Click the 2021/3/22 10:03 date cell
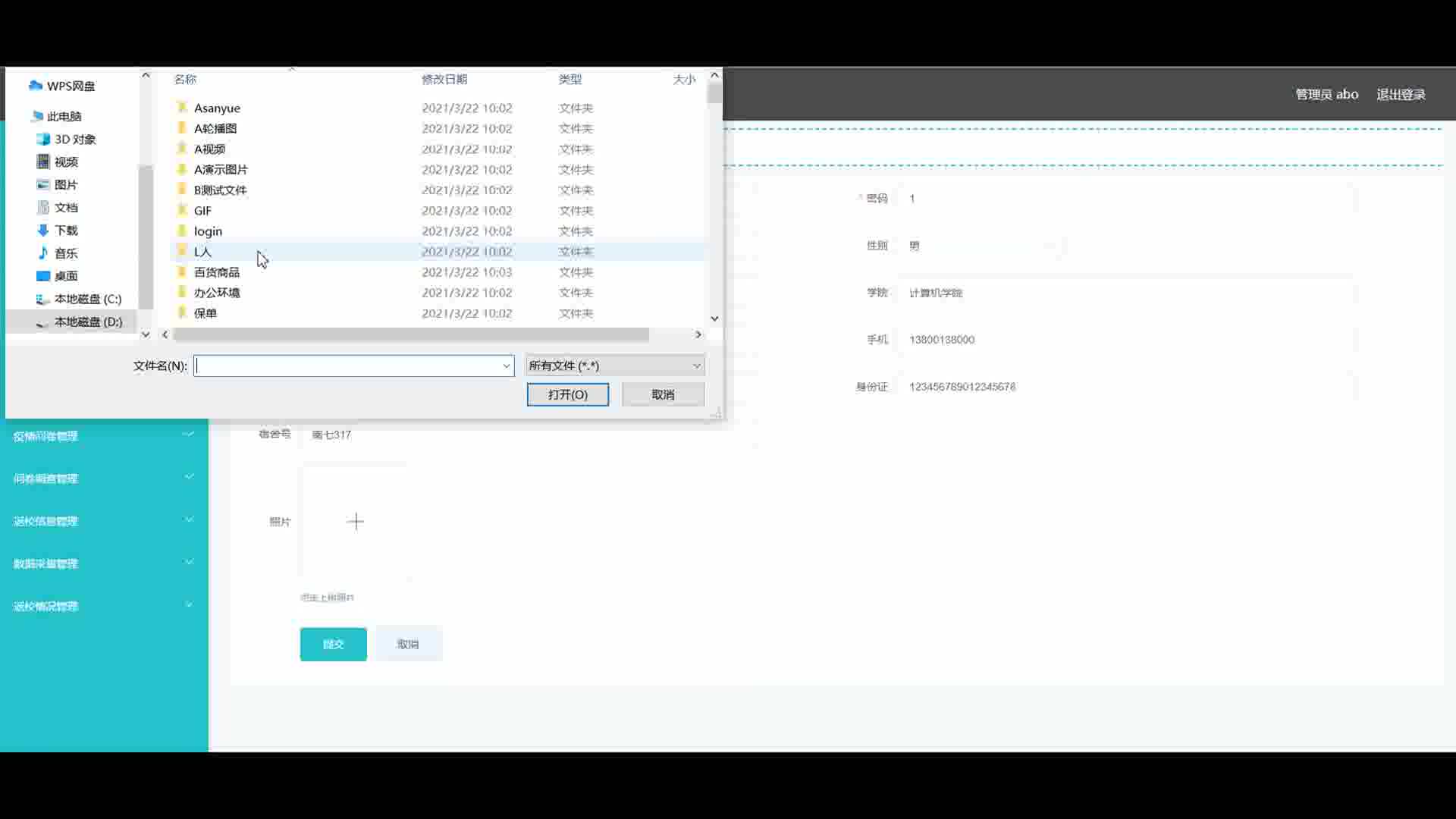 point(467,271)
